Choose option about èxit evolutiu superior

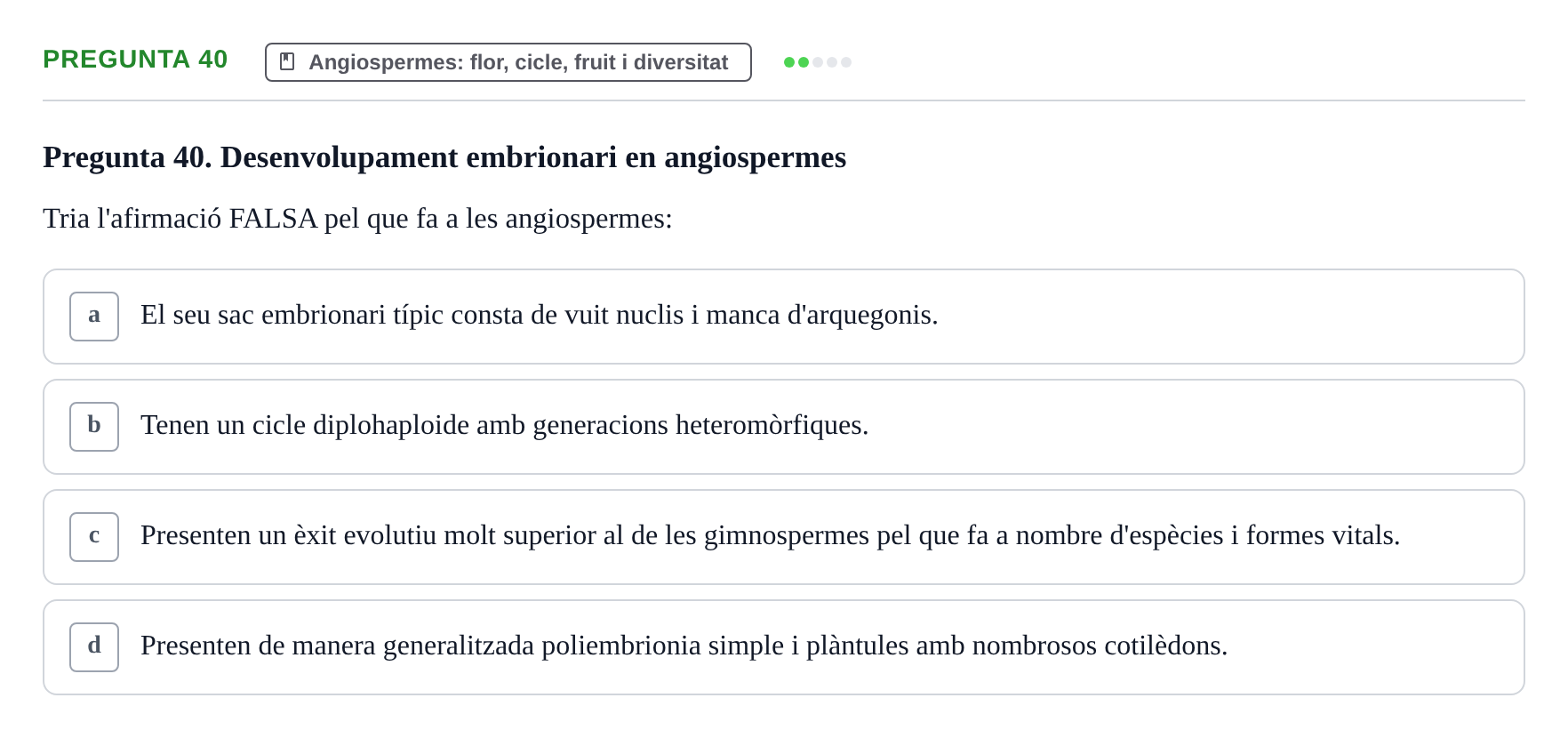point(784,537)
